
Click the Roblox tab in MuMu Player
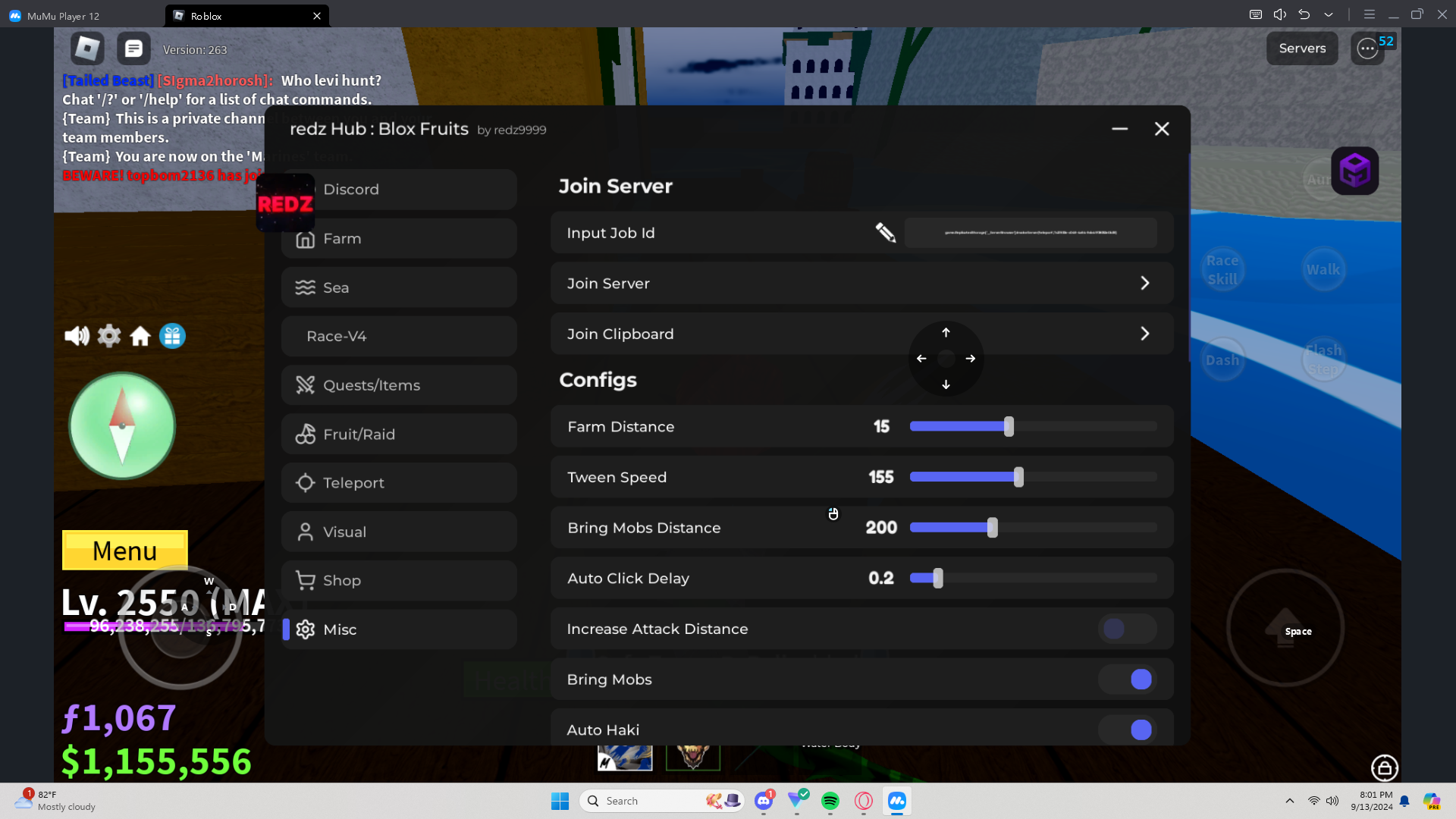click(246, 15)
